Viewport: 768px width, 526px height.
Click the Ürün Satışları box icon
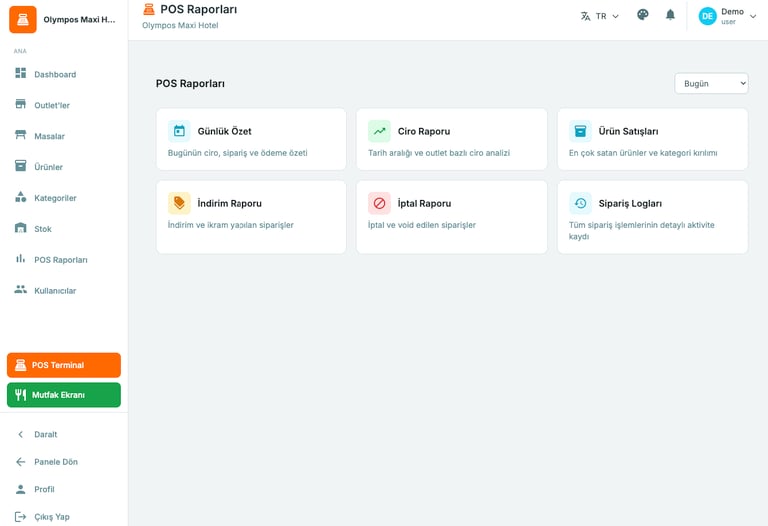coord(580,131)
